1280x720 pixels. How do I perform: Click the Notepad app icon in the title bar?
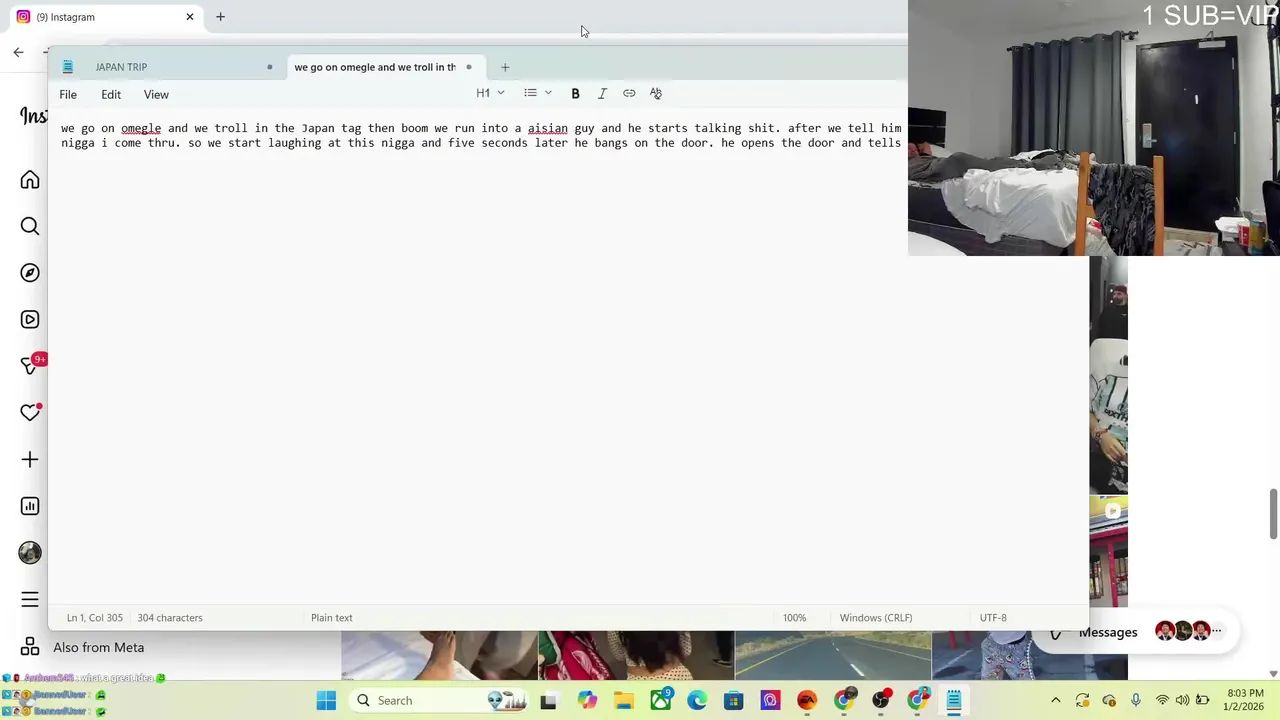tap(67, 67)
